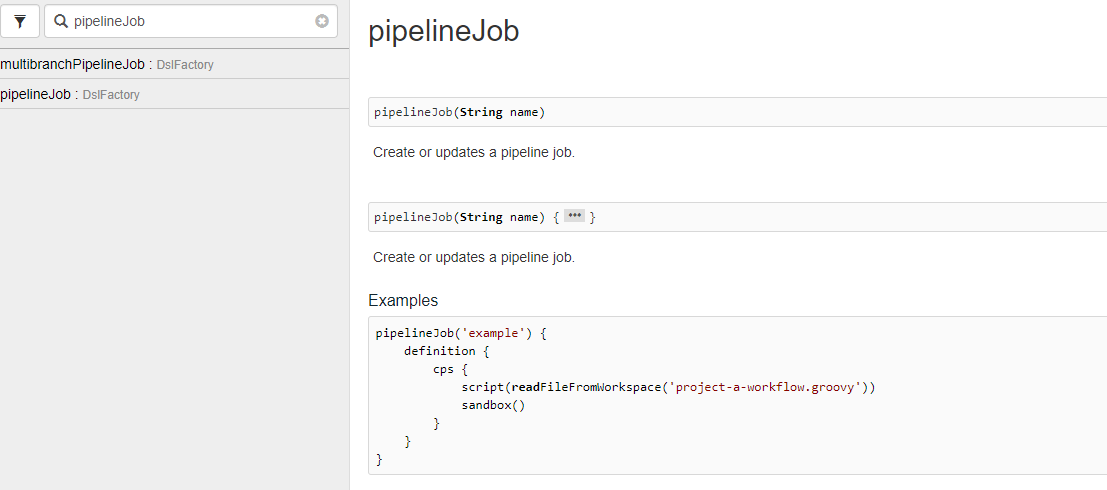Clear the search text with the X icon
Viewport: 1107px width, 490px height.
click(322, 21)
